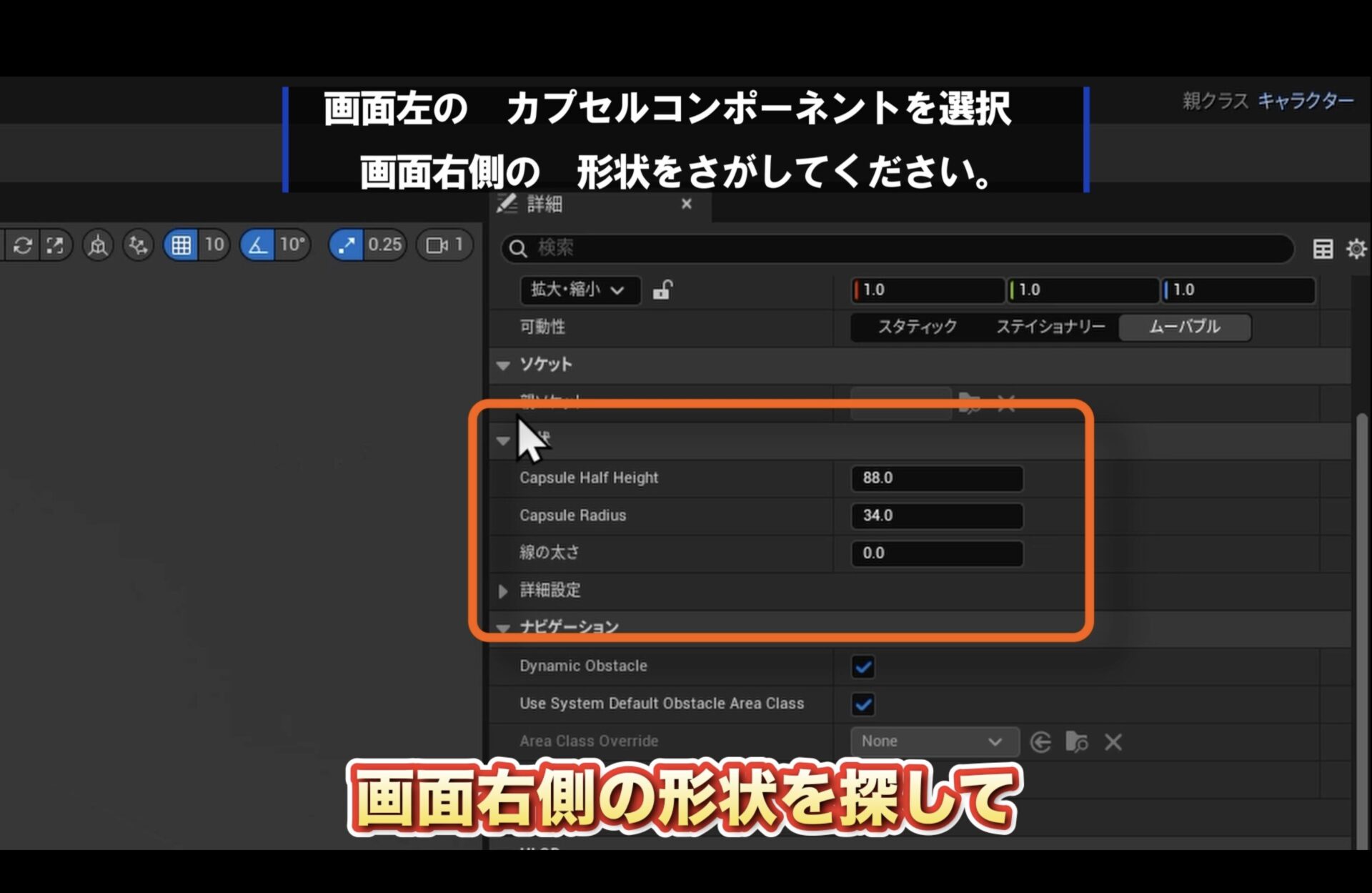Open the property matrix table icon

click(1323, 249)
